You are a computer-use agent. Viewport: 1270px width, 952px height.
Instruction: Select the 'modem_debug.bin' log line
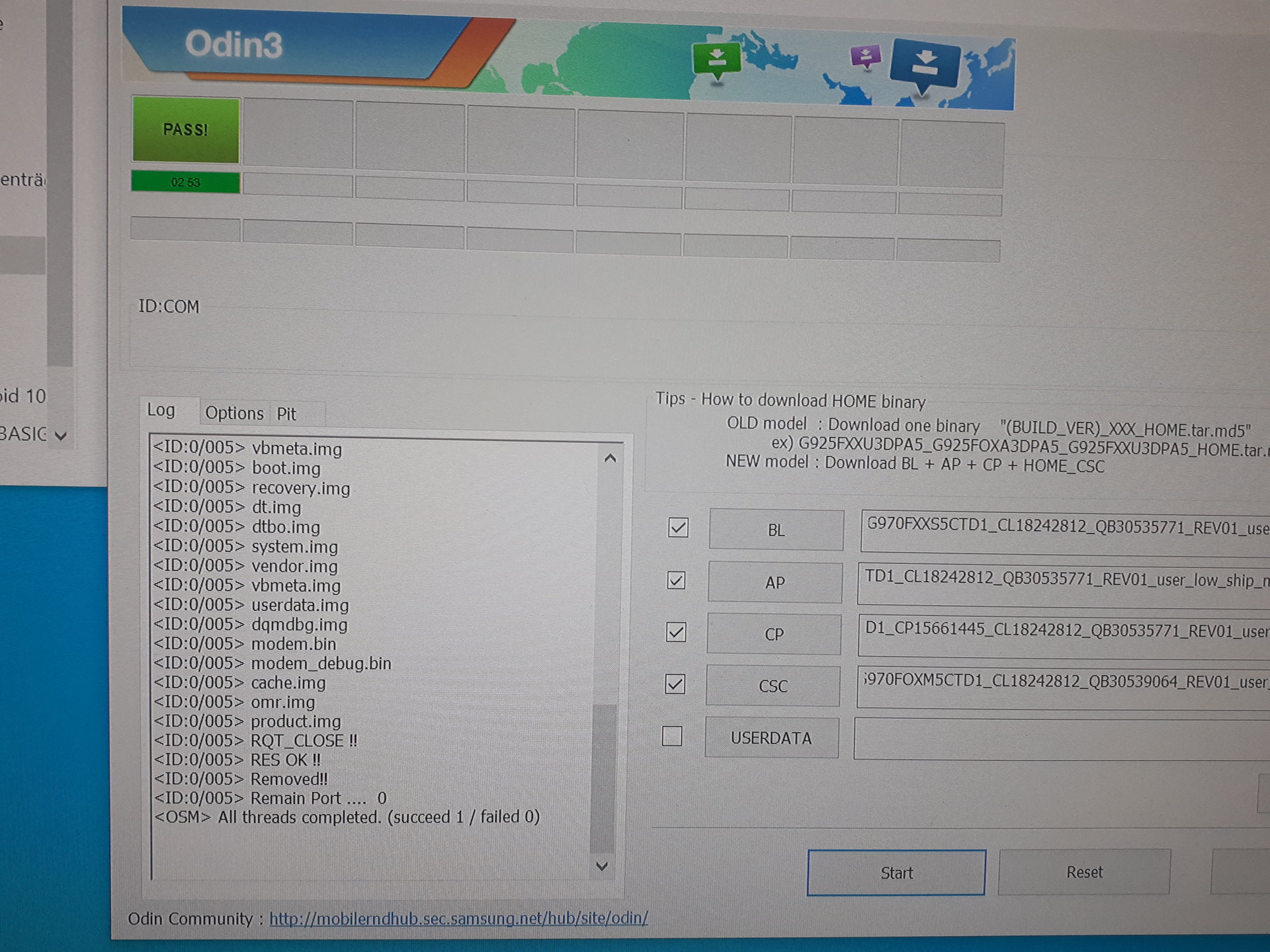pos(272,663)
